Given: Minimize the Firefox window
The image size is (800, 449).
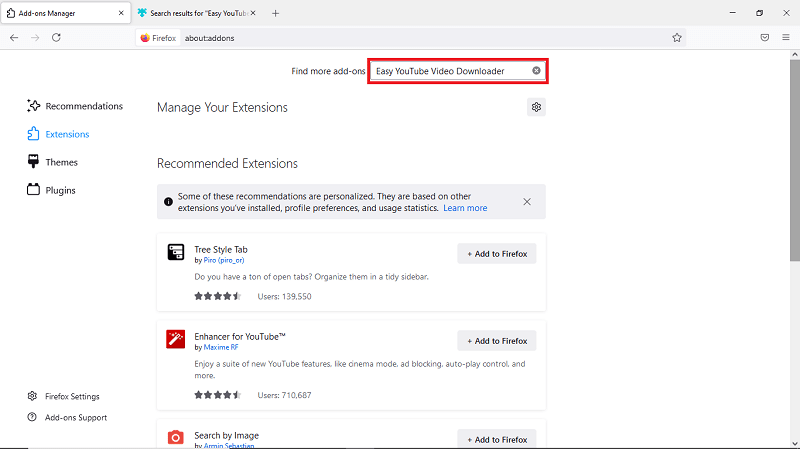Looking at the screenshot, I should tap(733, 13).
